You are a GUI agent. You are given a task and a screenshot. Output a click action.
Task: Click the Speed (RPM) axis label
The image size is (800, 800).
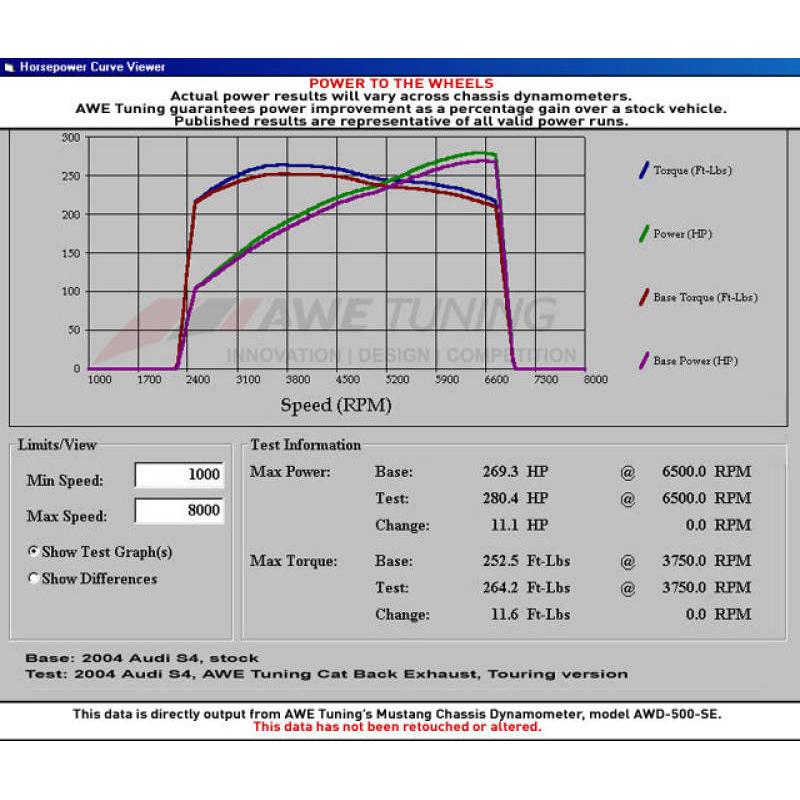[x=335, y=405]
